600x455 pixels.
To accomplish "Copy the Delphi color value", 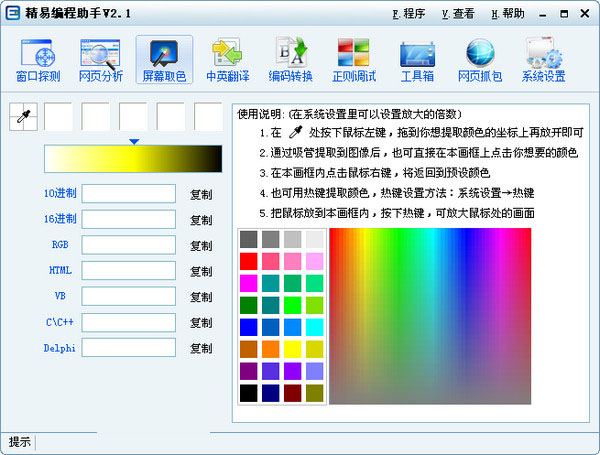I will [x=201, y=349].
